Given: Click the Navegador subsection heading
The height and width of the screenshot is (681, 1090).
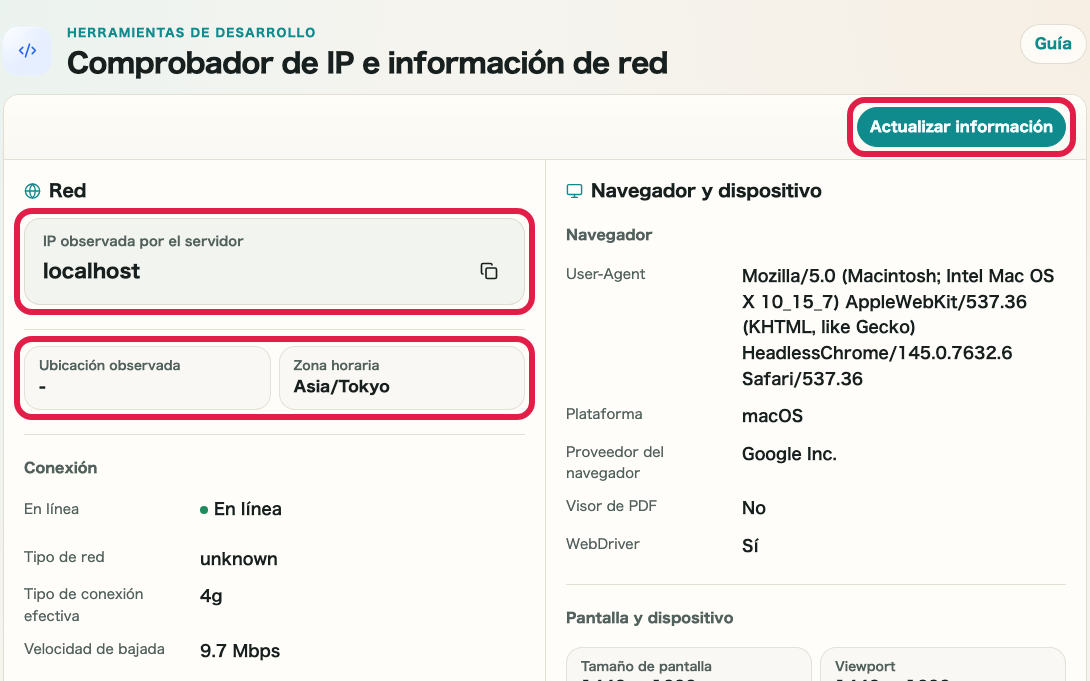Looking at the screenshot, I should (x=609, y=235).
